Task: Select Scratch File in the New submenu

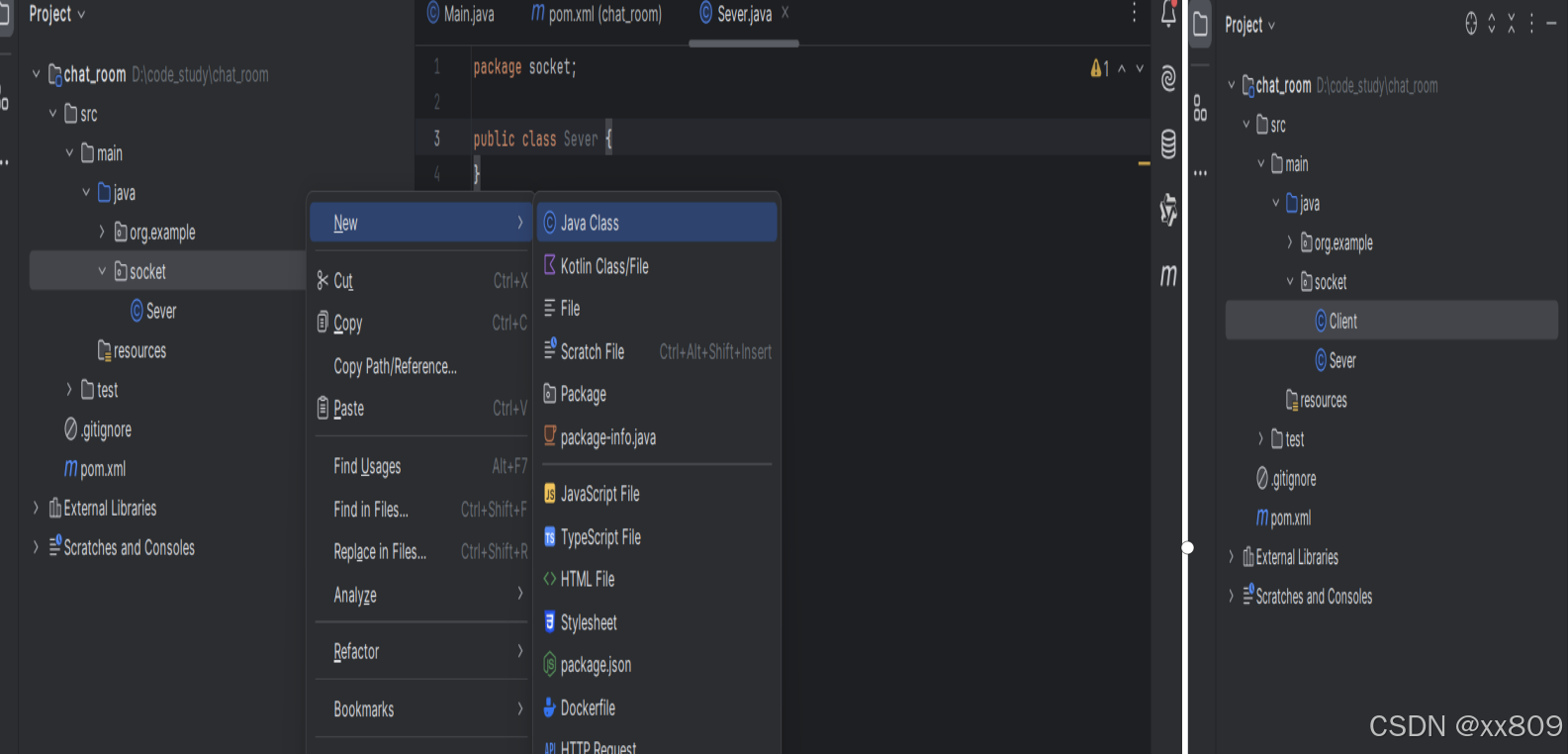Action: [657, 351]
